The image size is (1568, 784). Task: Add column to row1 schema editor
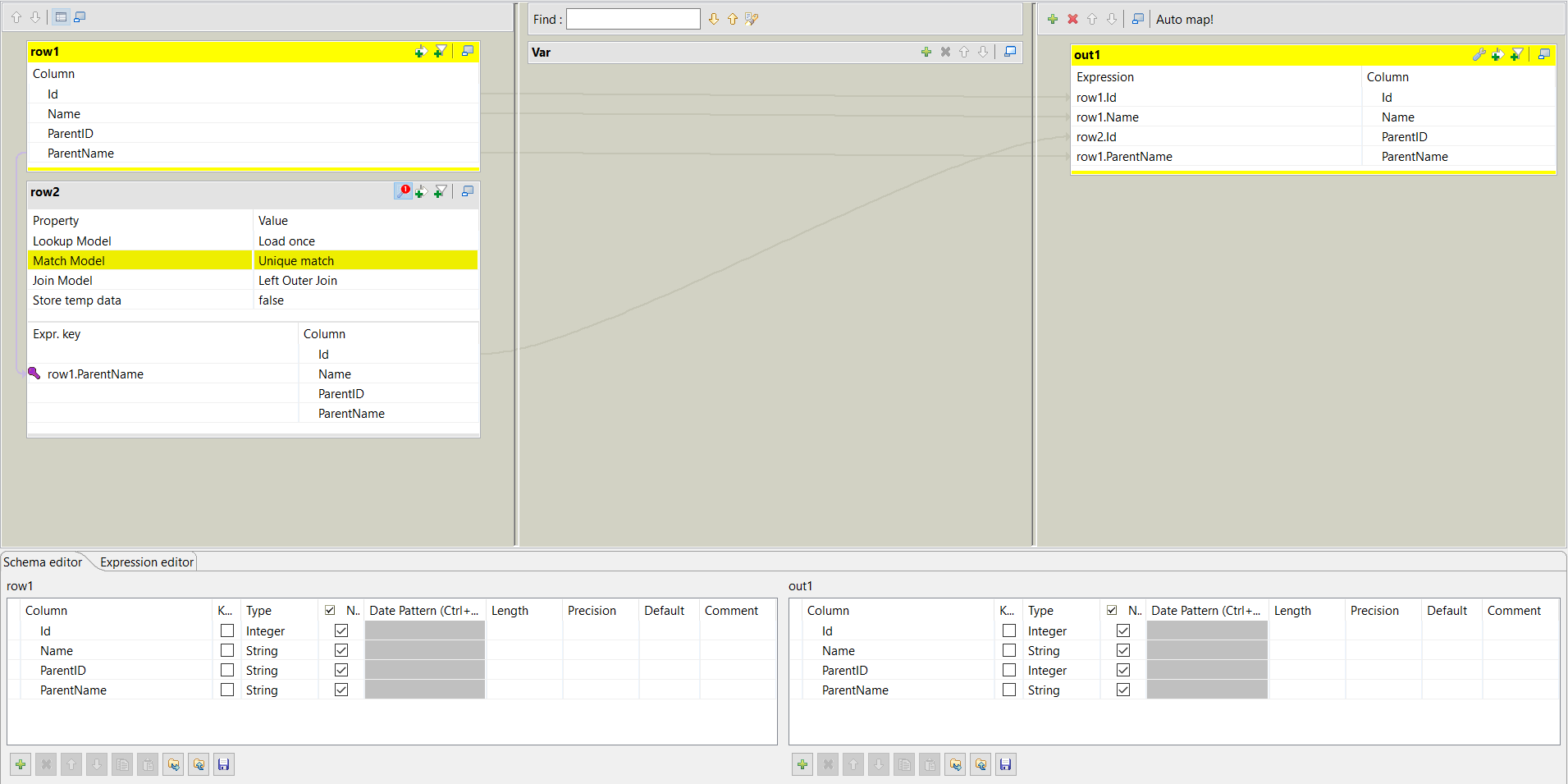tap(21, 764)
